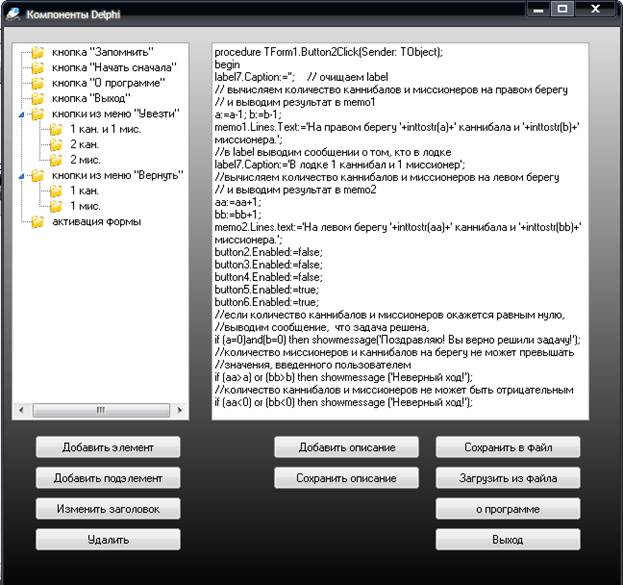Click the folder icon next to "1 мис."

[57, 206]
